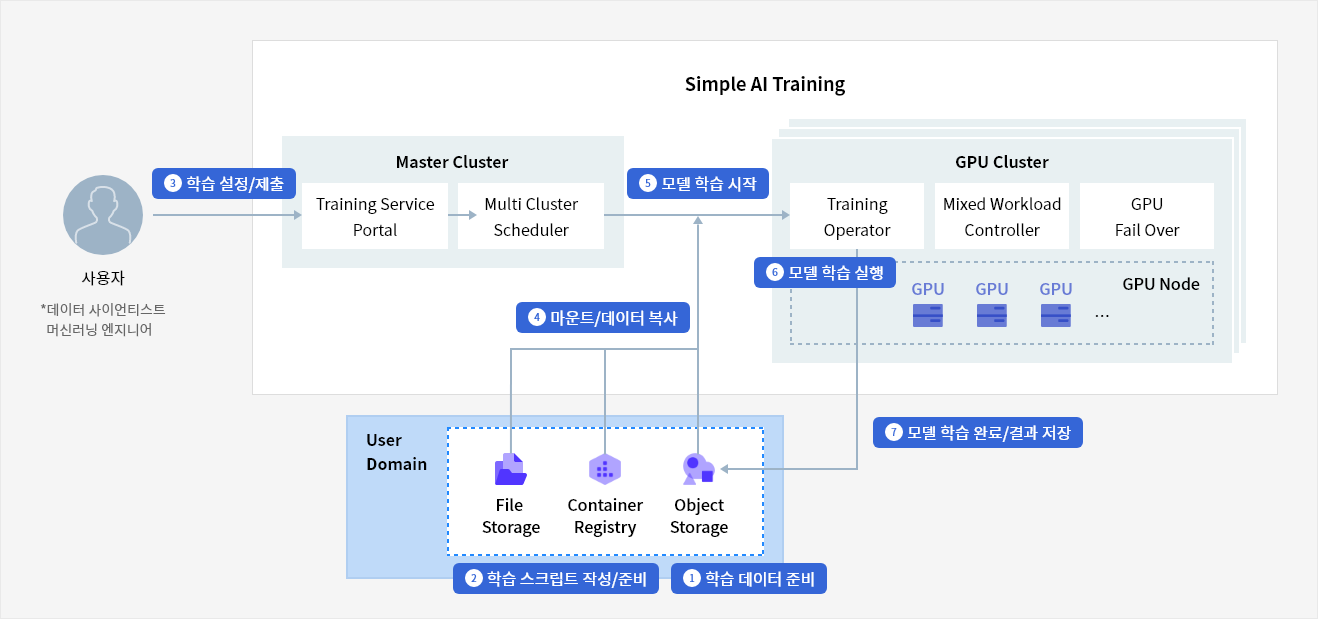Click the Object Storage shapes icon
This screenshot has height=619, width=1318.
pos(698,469)
